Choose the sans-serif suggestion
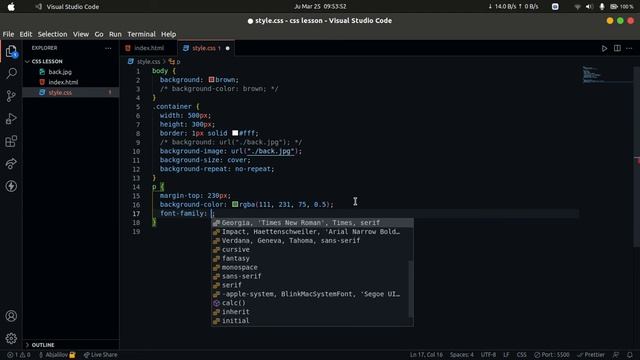The height and width of the screenshot is (360, 640). tap(312, 276)
